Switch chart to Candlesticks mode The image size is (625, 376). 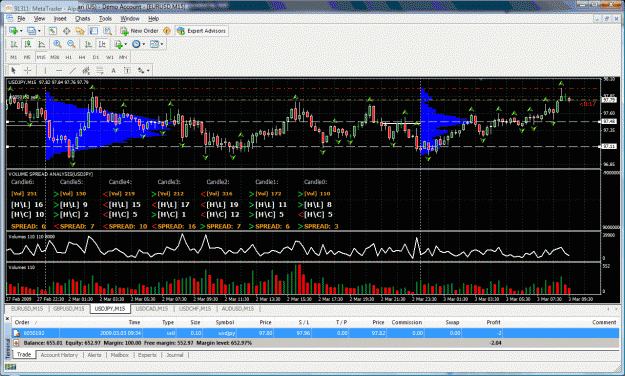[28, 44]
